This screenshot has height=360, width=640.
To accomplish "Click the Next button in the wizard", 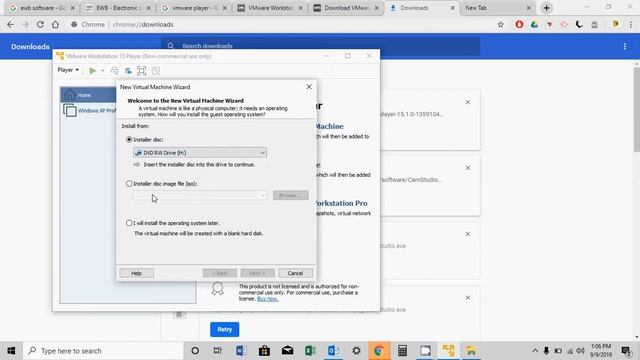I will 258,273.
